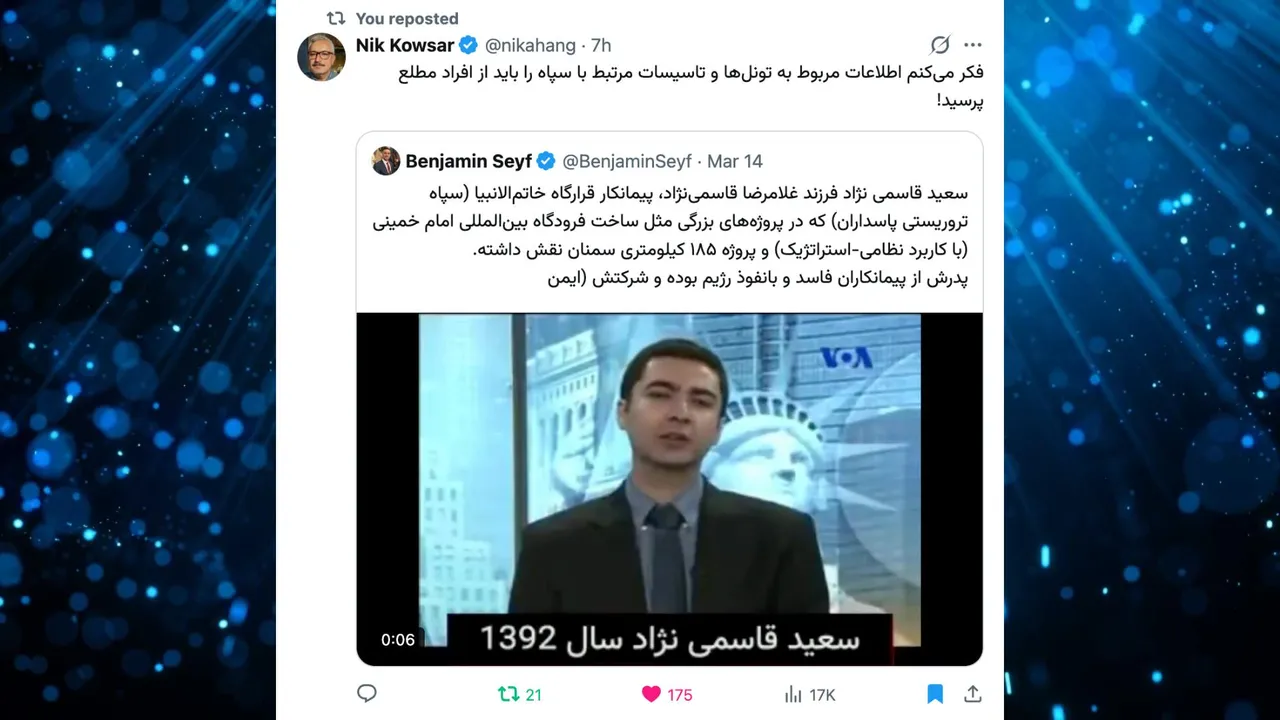Viewport: 1280px width, 720px height.
Task: Open the share post icon
Action: click(972, 694)
